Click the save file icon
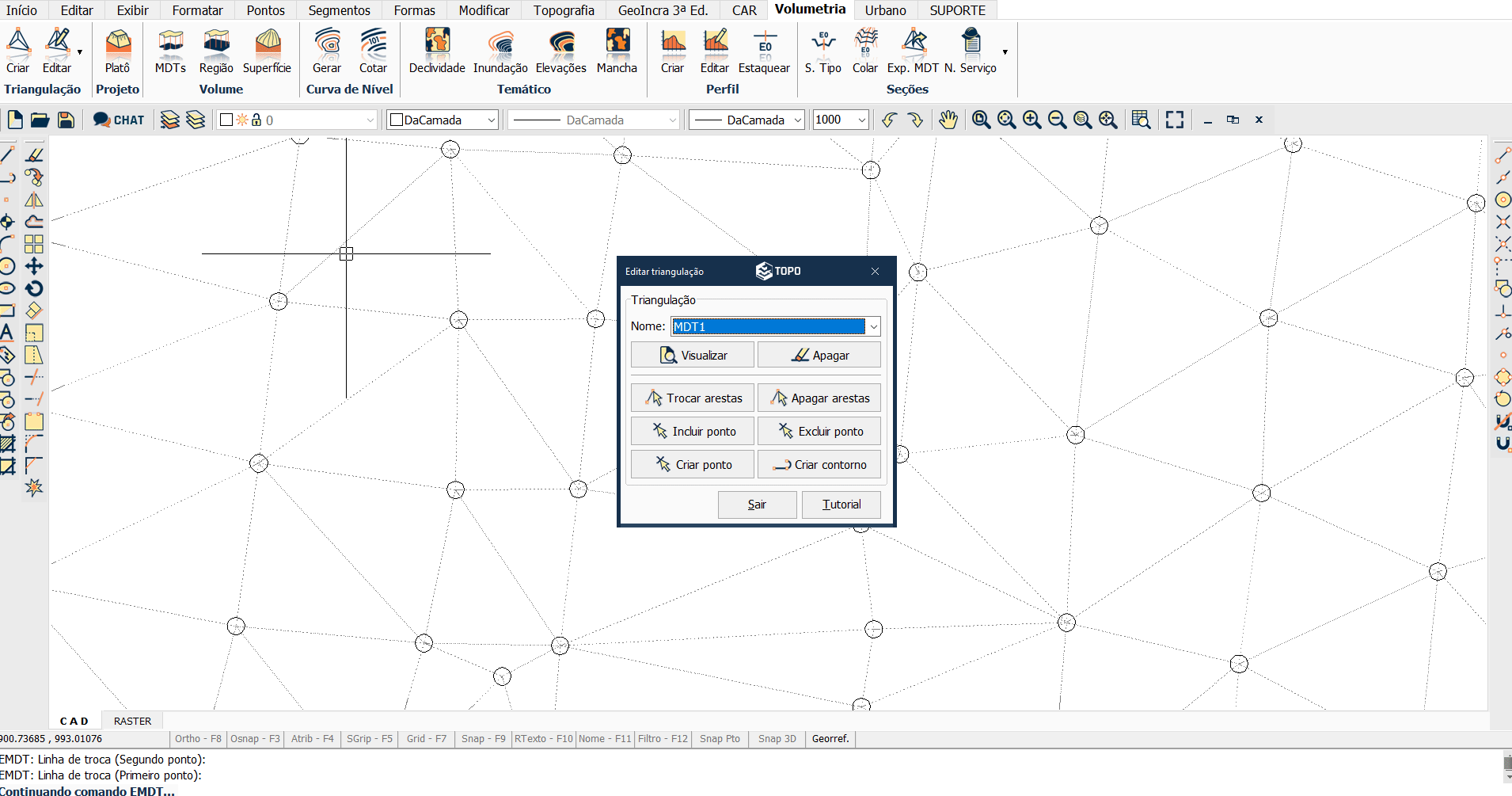The width and height of the screenshot is (1512, 796). coord(66,120)
